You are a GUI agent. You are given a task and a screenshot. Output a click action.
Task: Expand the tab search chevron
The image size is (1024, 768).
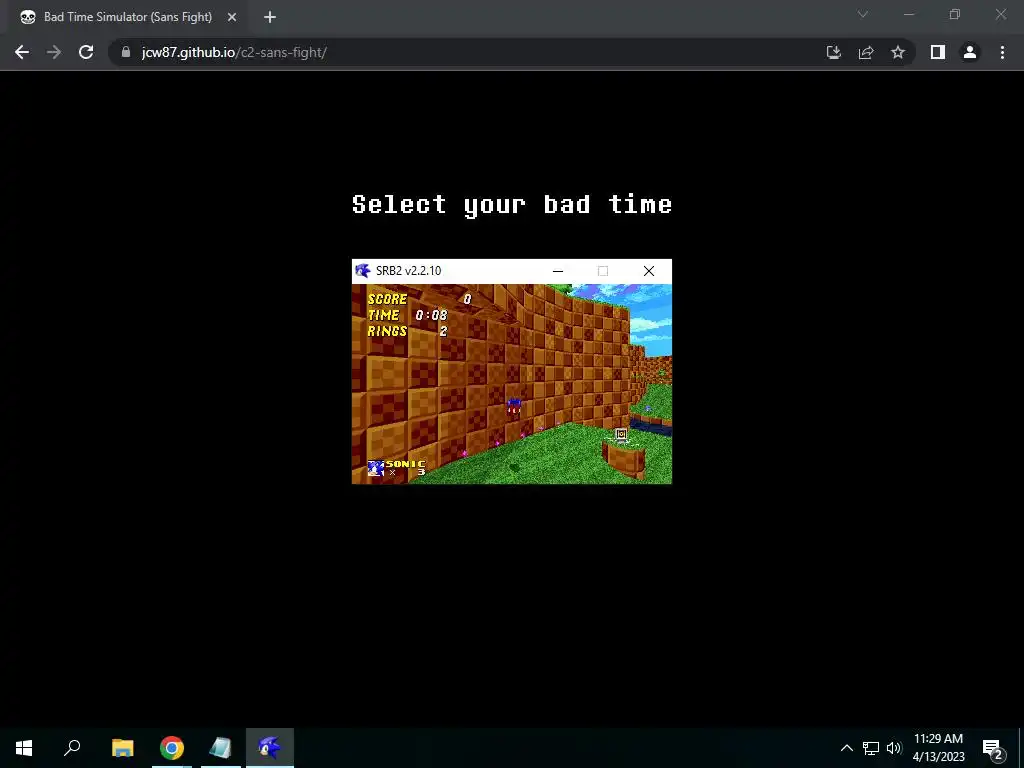(863, 14)
